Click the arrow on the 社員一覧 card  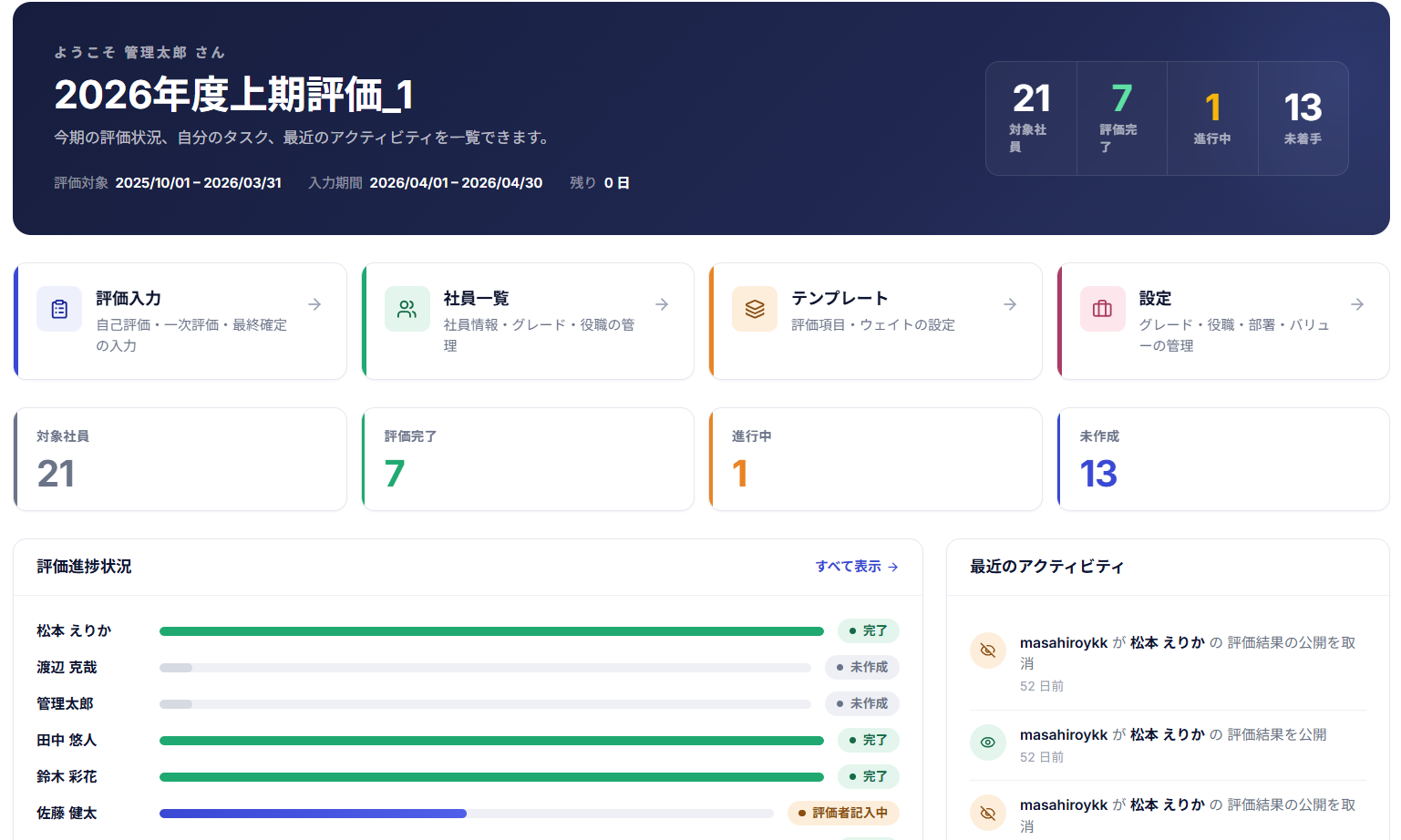tap(663, 304)
